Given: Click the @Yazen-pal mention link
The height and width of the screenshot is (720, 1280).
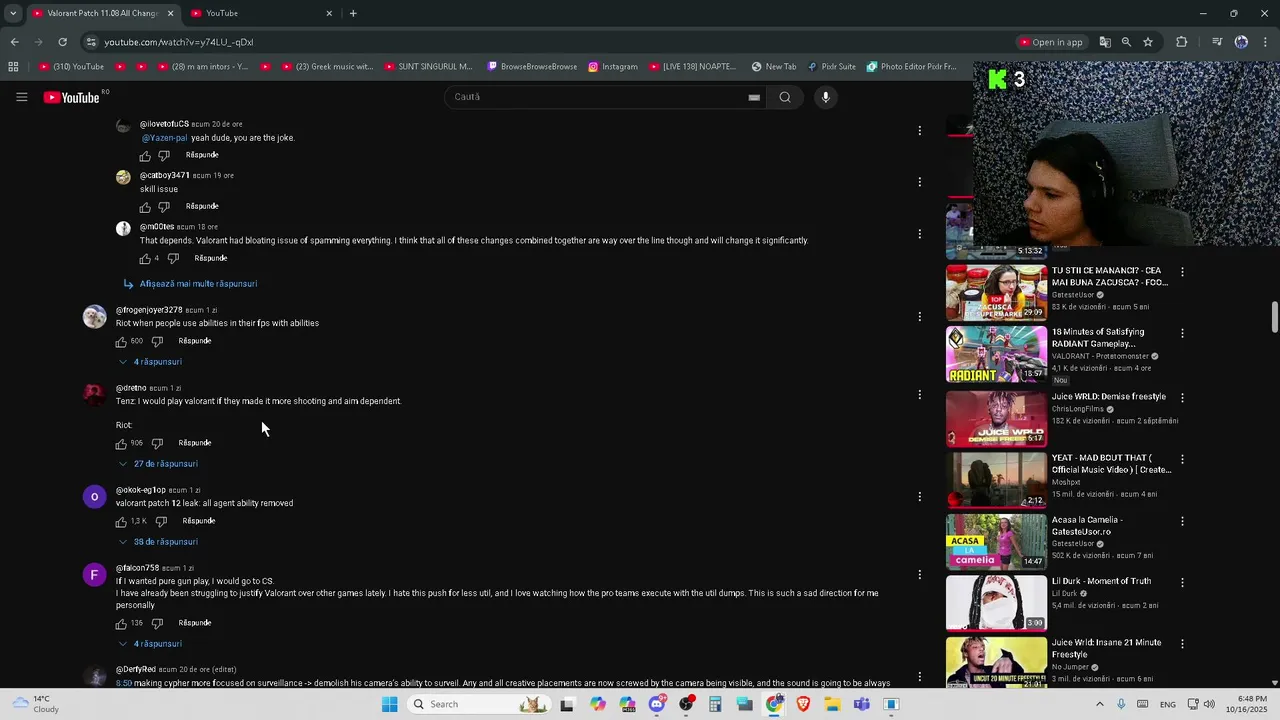Looking at the screenshot, I should click(x=164, y=138).
